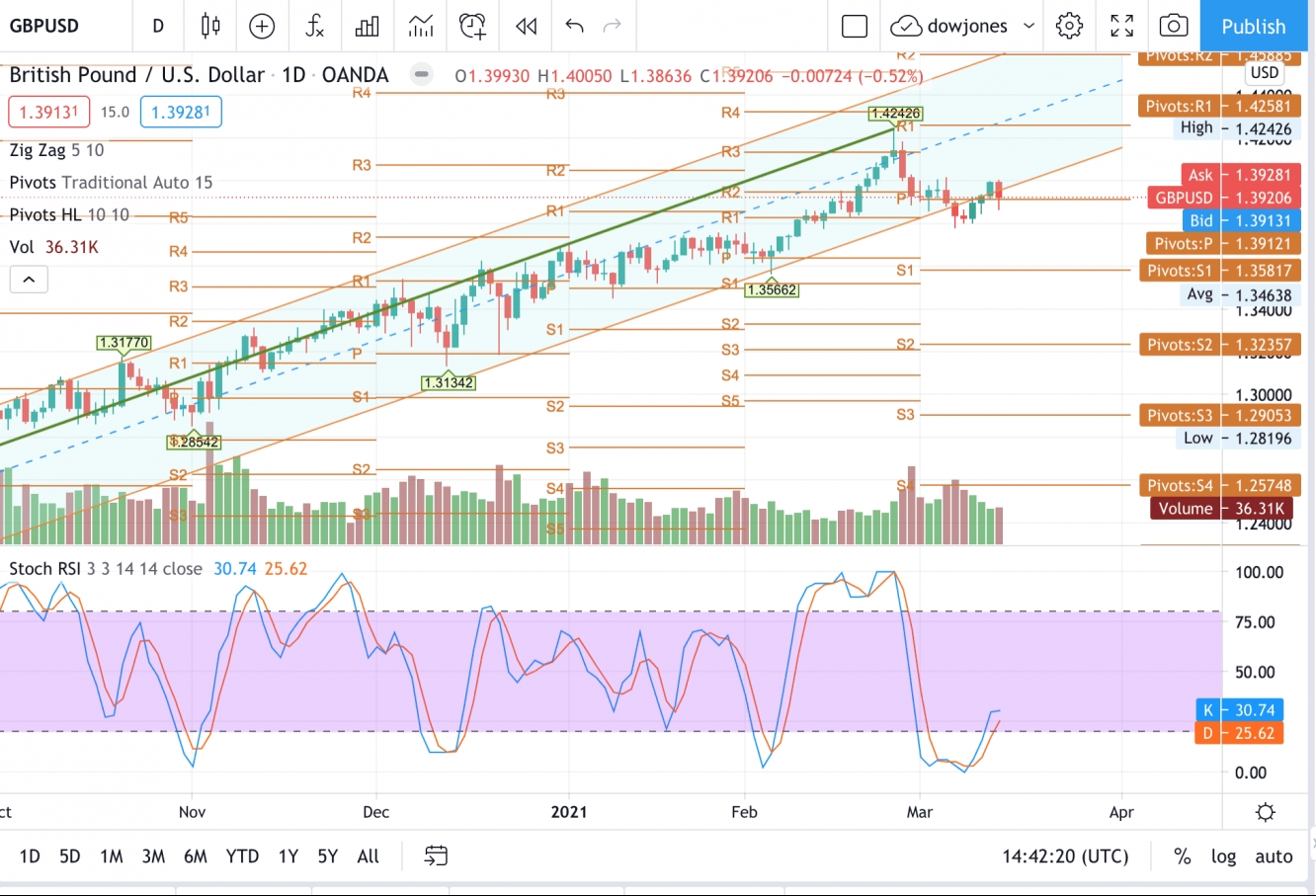Open the fx indicators menu
Image resolution: width=1316 pixels, height=896 pixels.
tap(314, 26)
